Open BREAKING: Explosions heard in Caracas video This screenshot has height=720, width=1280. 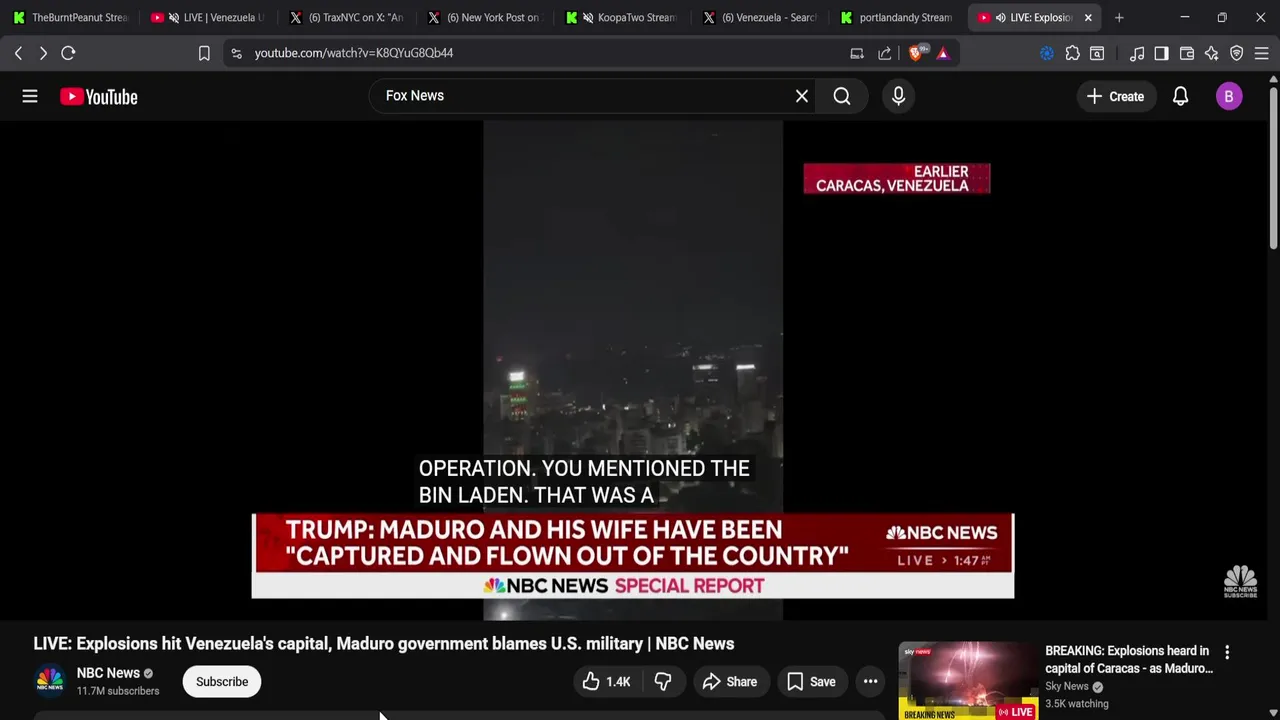coord(1129,659)
